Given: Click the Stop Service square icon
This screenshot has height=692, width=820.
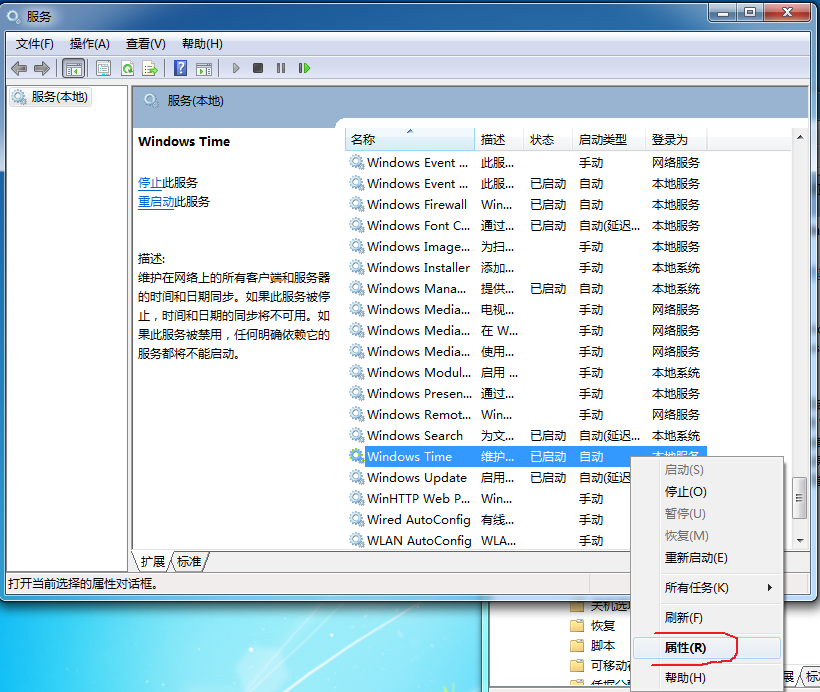Looking at the screenshot, I should 258,68.
